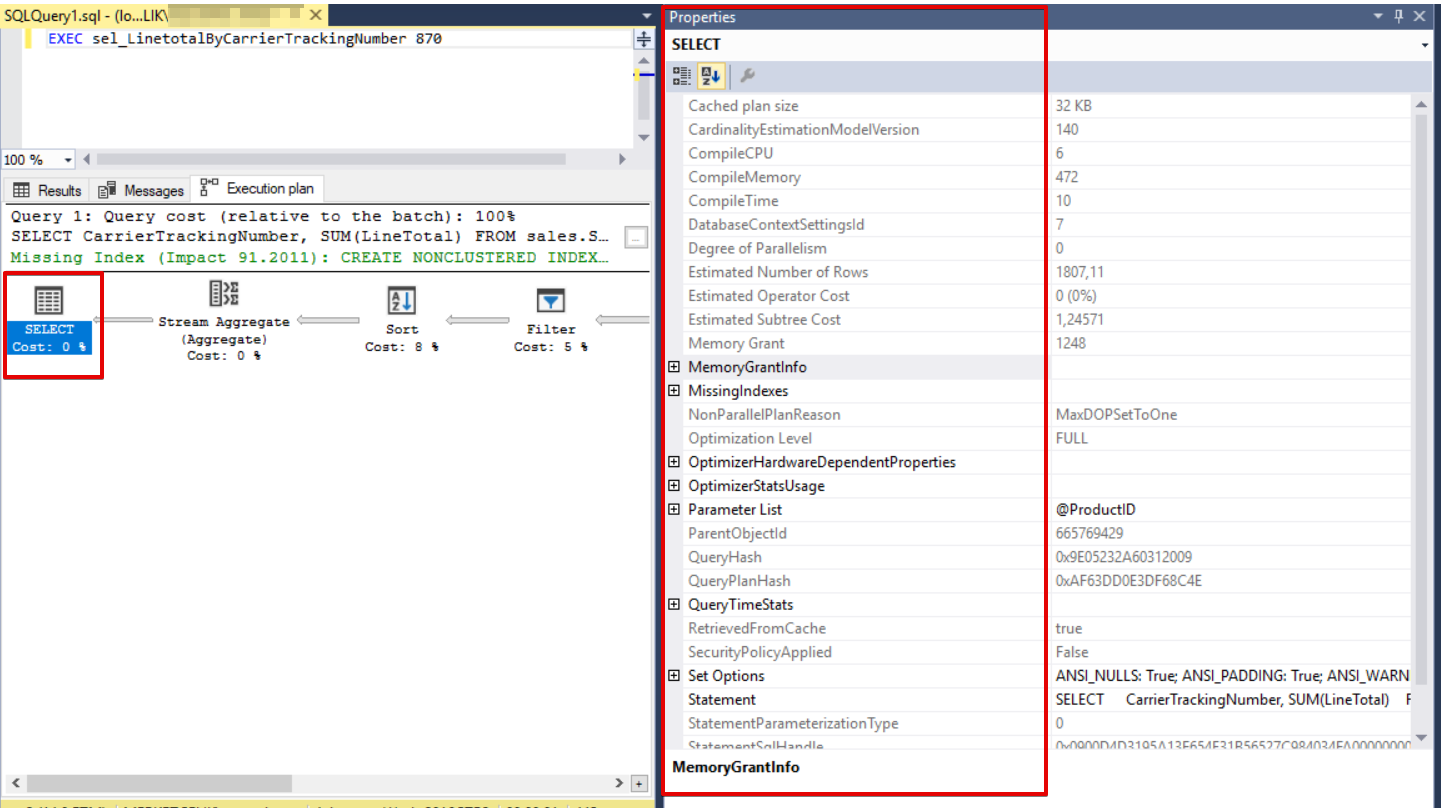Open Property Pages wrench icon
The width and height of the screenshot is (1441, 808).
[x=747, y=76]
